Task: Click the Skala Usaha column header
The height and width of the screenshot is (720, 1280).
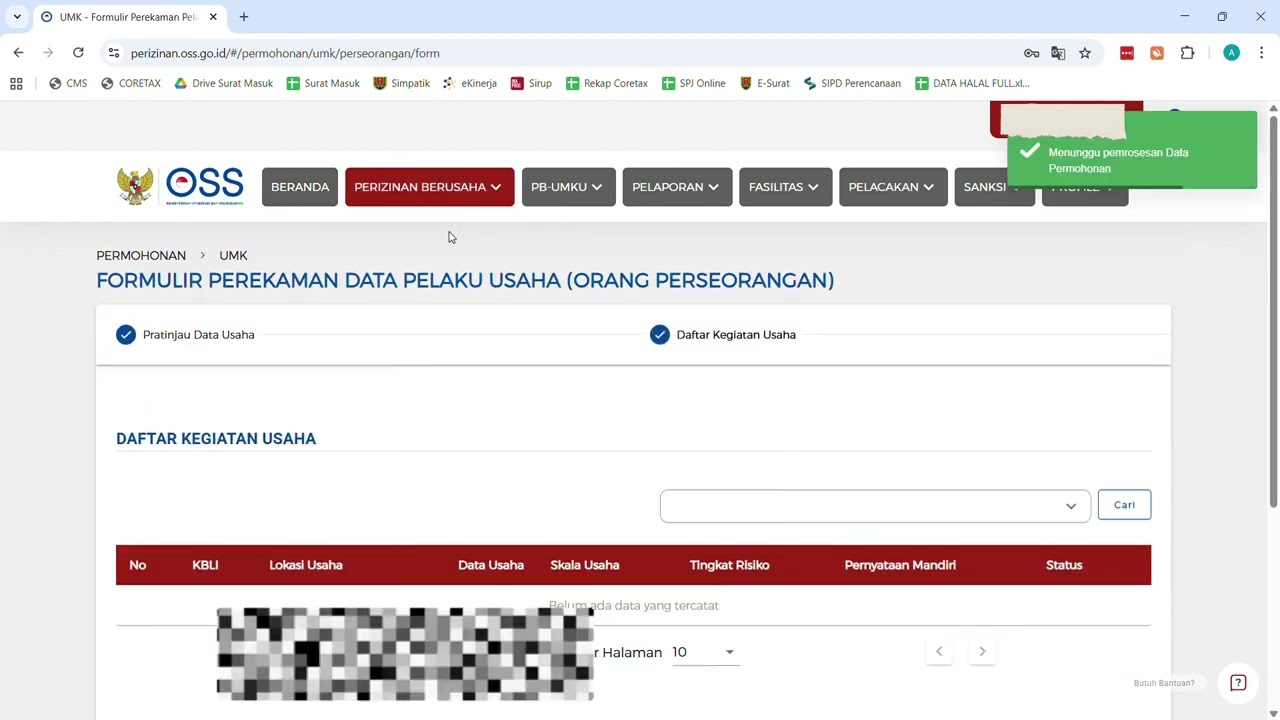Action: point(585,565)
